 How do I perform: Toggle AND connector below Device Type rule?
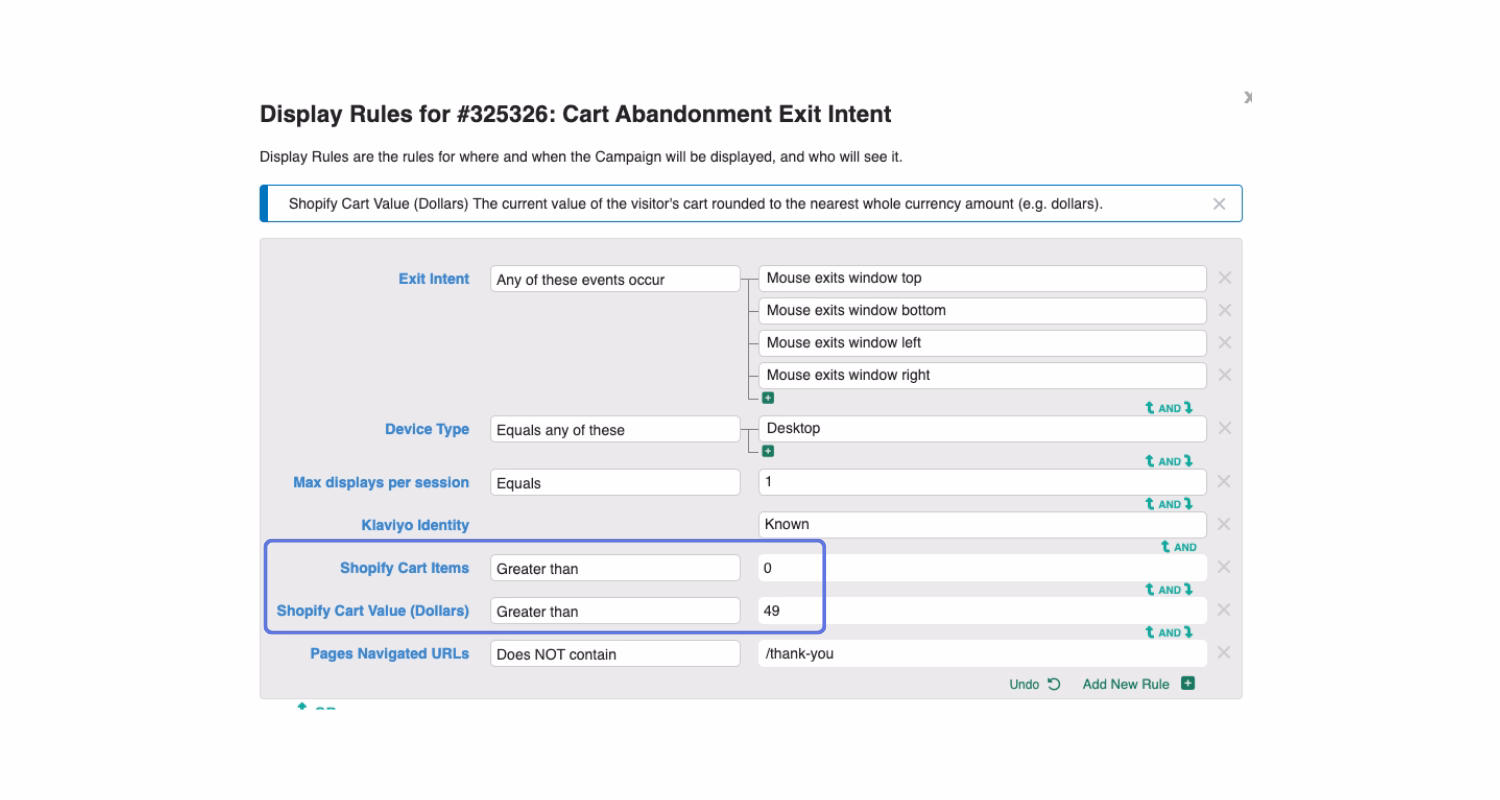1169,461
